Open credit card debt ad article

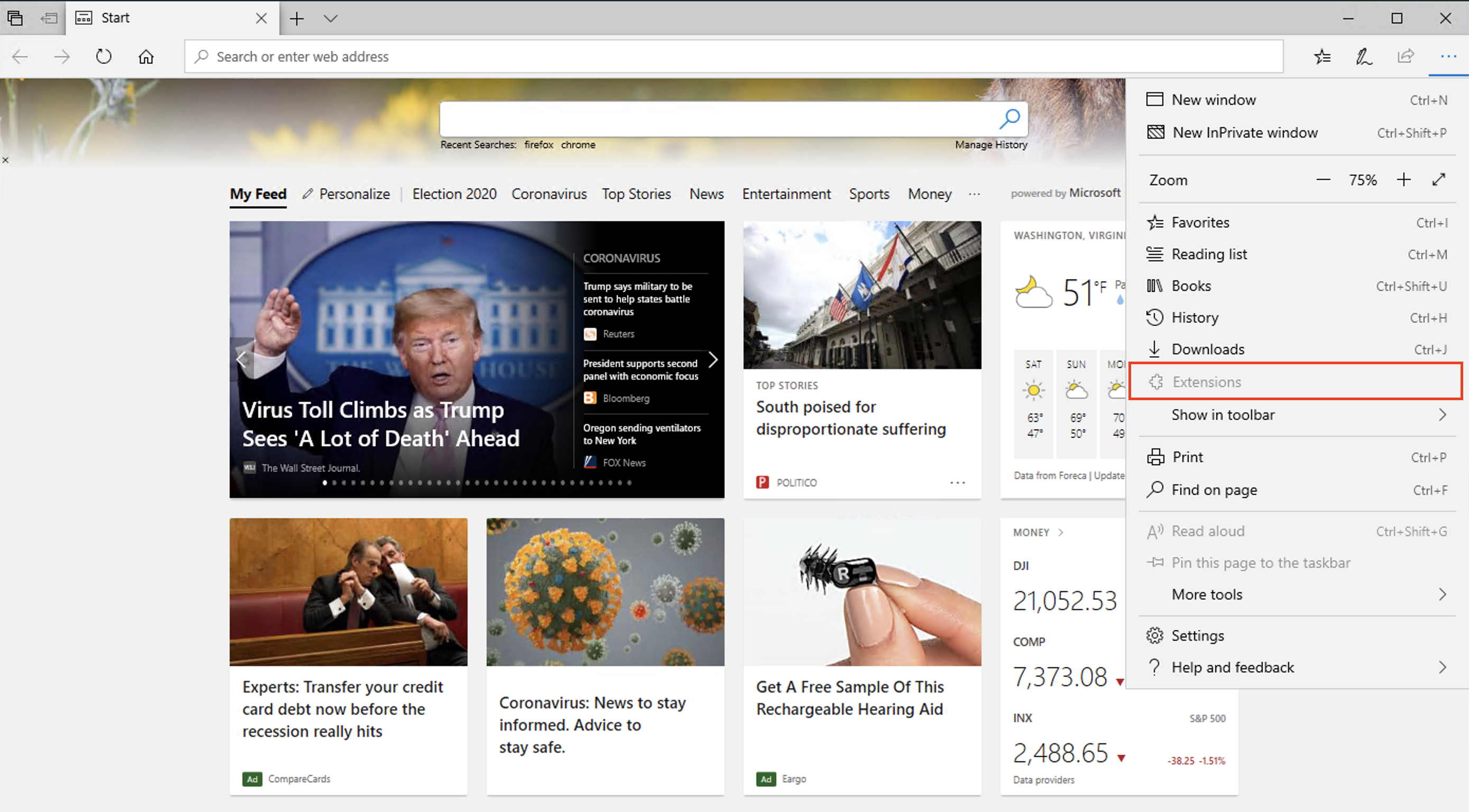point(342,709)
